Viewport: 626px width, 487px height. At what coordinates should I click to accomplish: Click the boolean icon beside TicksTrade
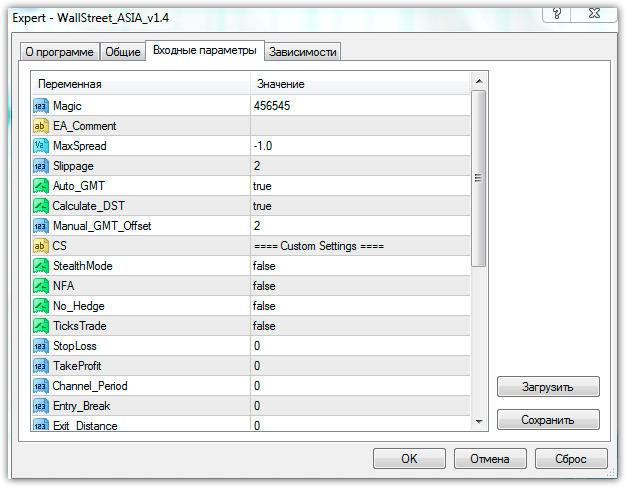coord(41,326)
